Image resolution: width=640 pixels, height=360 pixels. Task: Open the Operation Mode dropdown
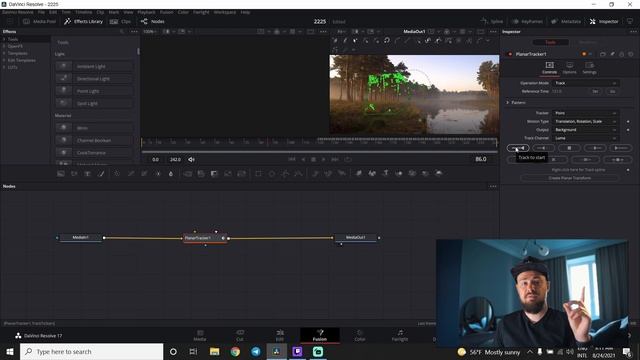[586, 83]
